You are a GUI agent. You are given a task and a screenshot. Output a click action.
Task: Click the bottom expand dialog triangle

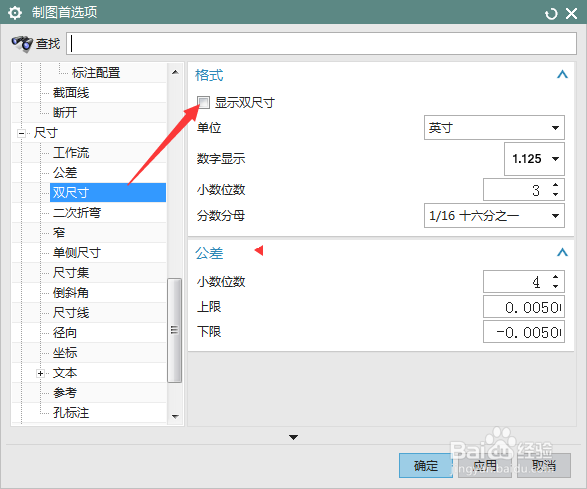point(294,437)
